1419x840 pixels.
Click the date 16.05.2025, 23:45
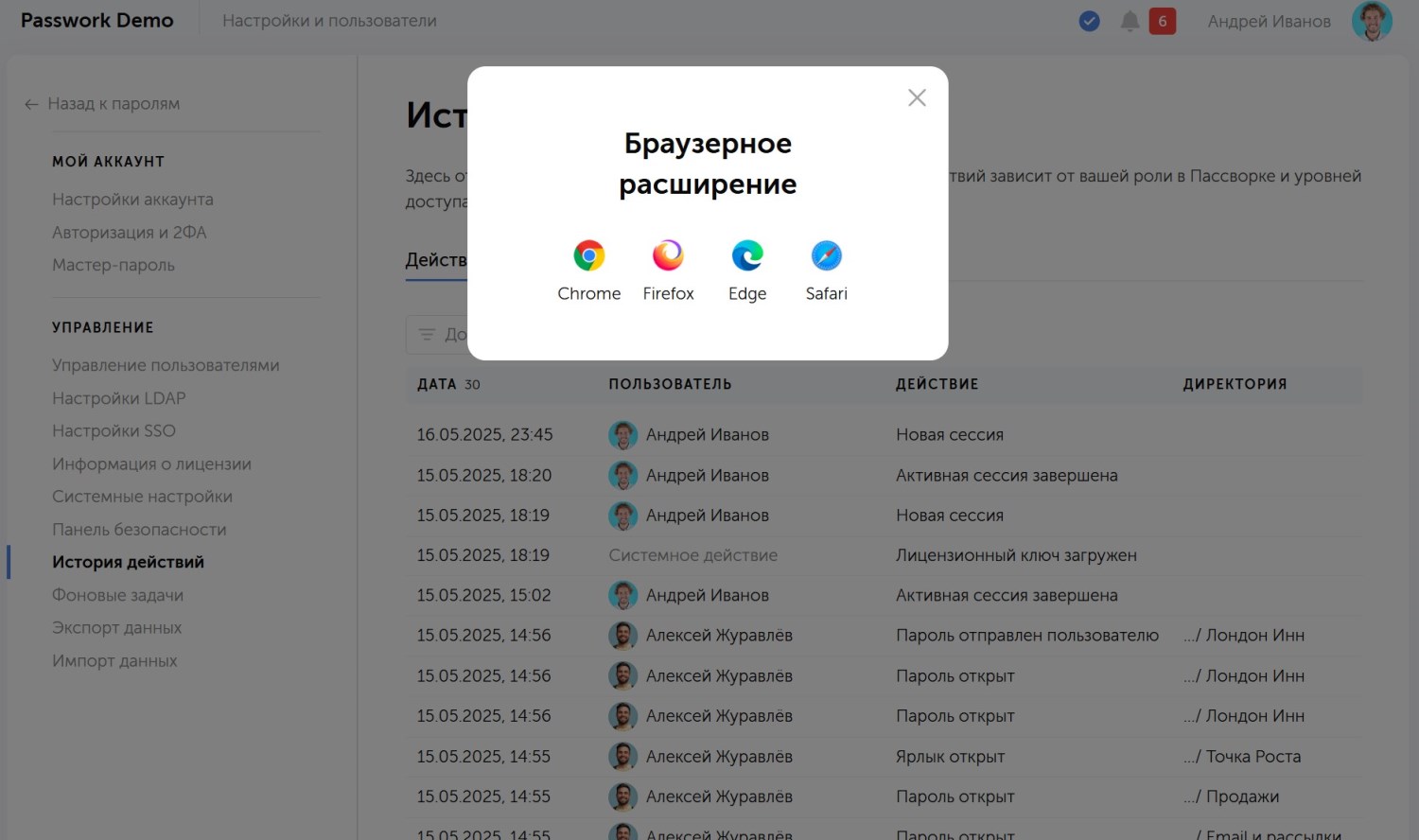484,435
